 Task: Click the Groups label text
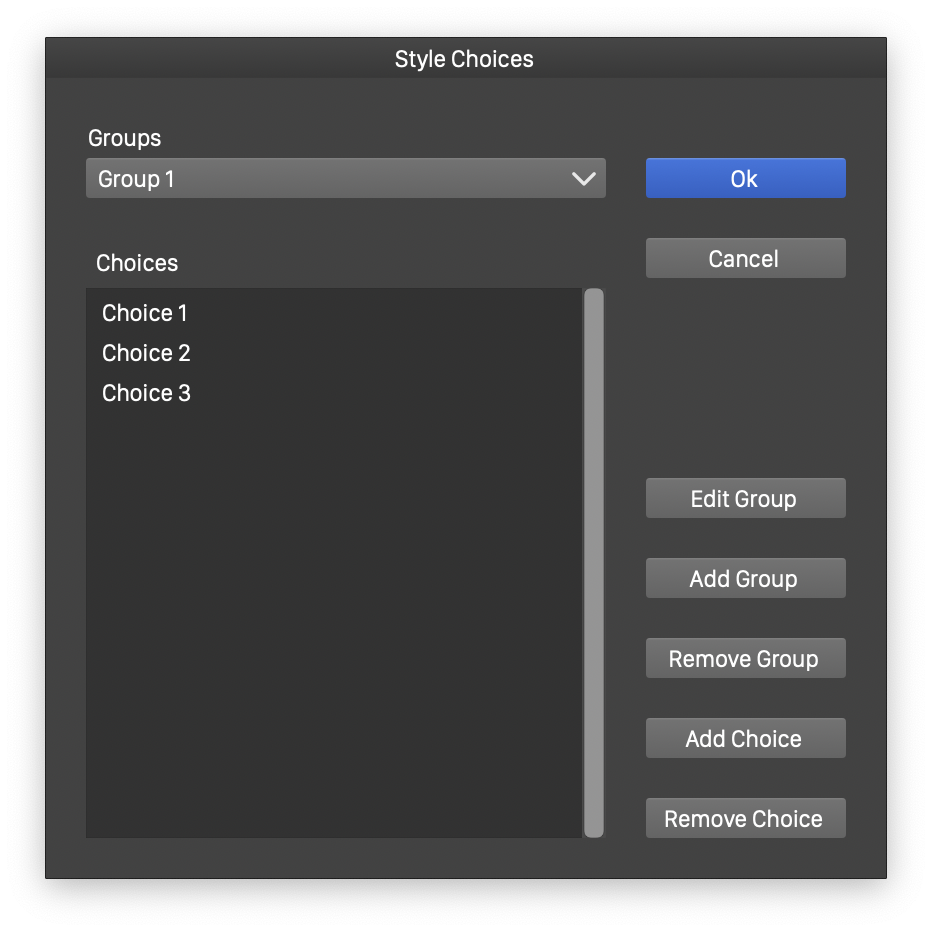pos(124,138)
